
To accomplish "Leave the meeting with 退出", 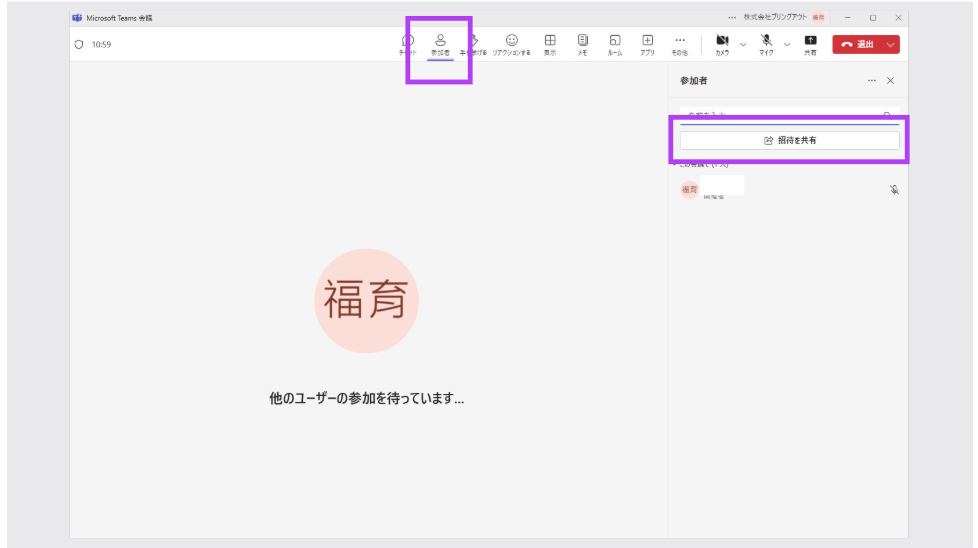I will [x=857, y=44].
